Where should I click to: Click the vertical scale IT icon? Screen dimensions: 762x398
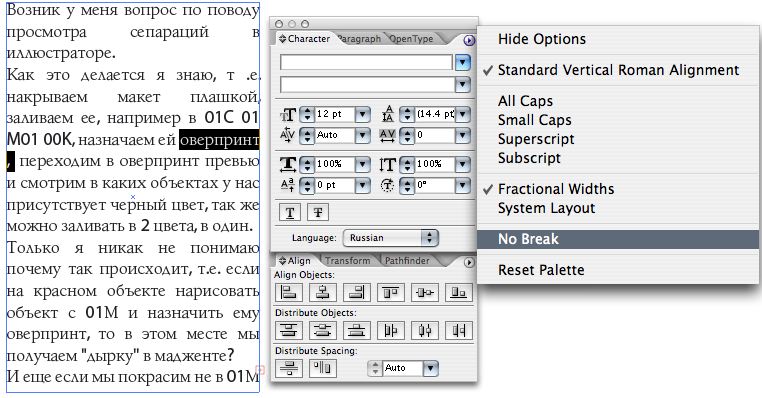click(387, 165)
